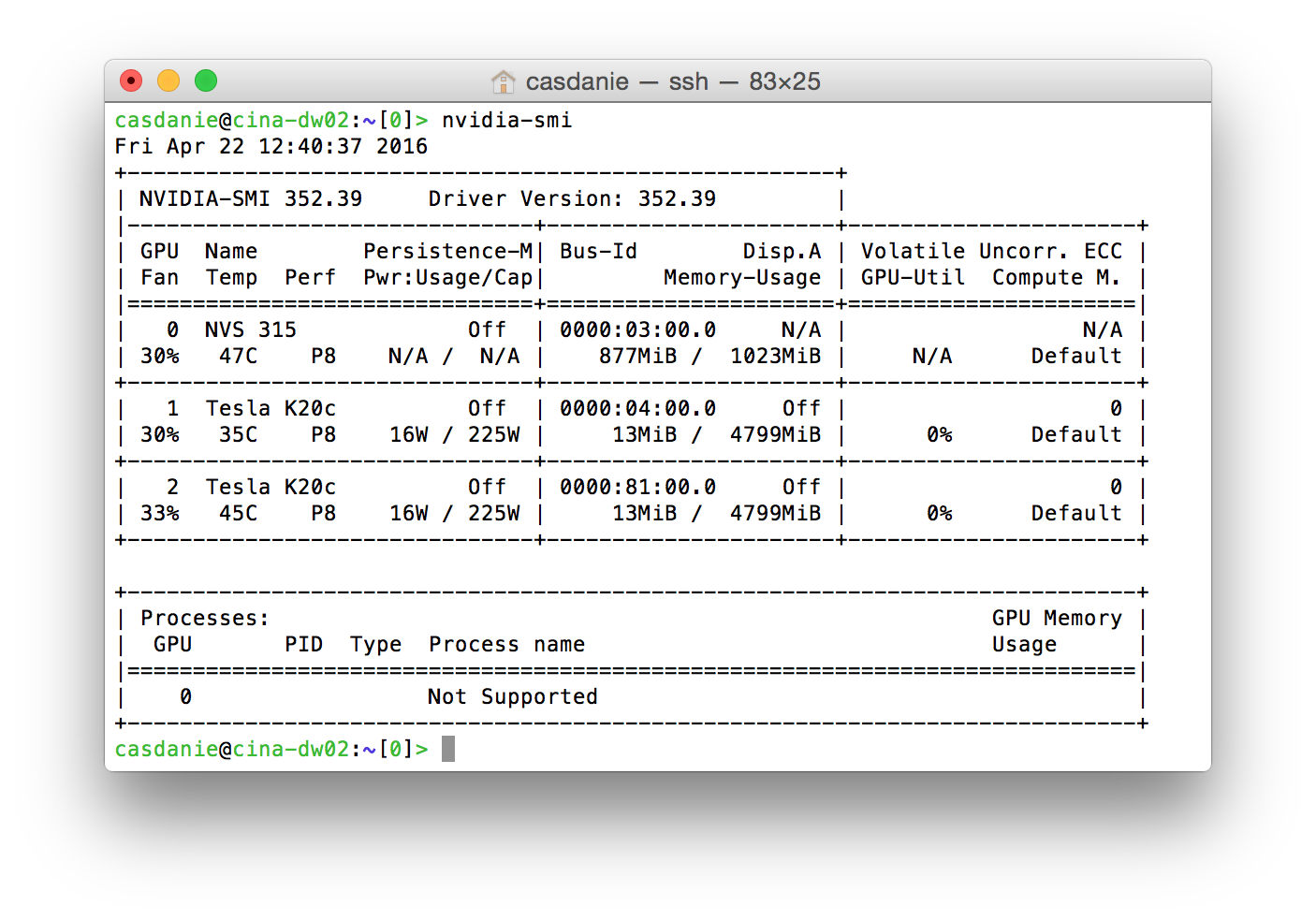Click the "Processes:" section label
Viewport: 1316px width, 921px height.
(x=204, y=619)
